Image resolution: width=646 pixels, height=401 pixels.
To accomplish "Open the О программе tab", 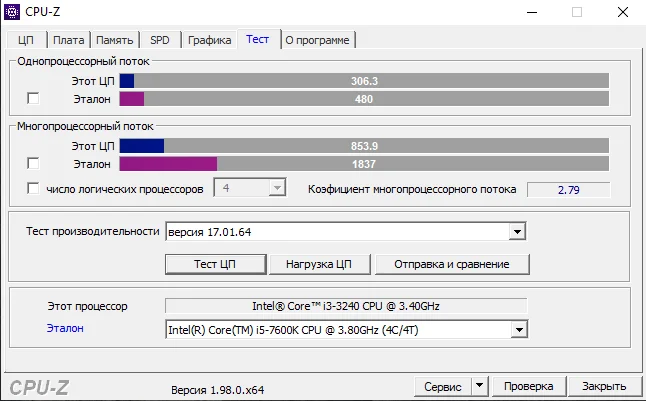I will click(317, 40).
